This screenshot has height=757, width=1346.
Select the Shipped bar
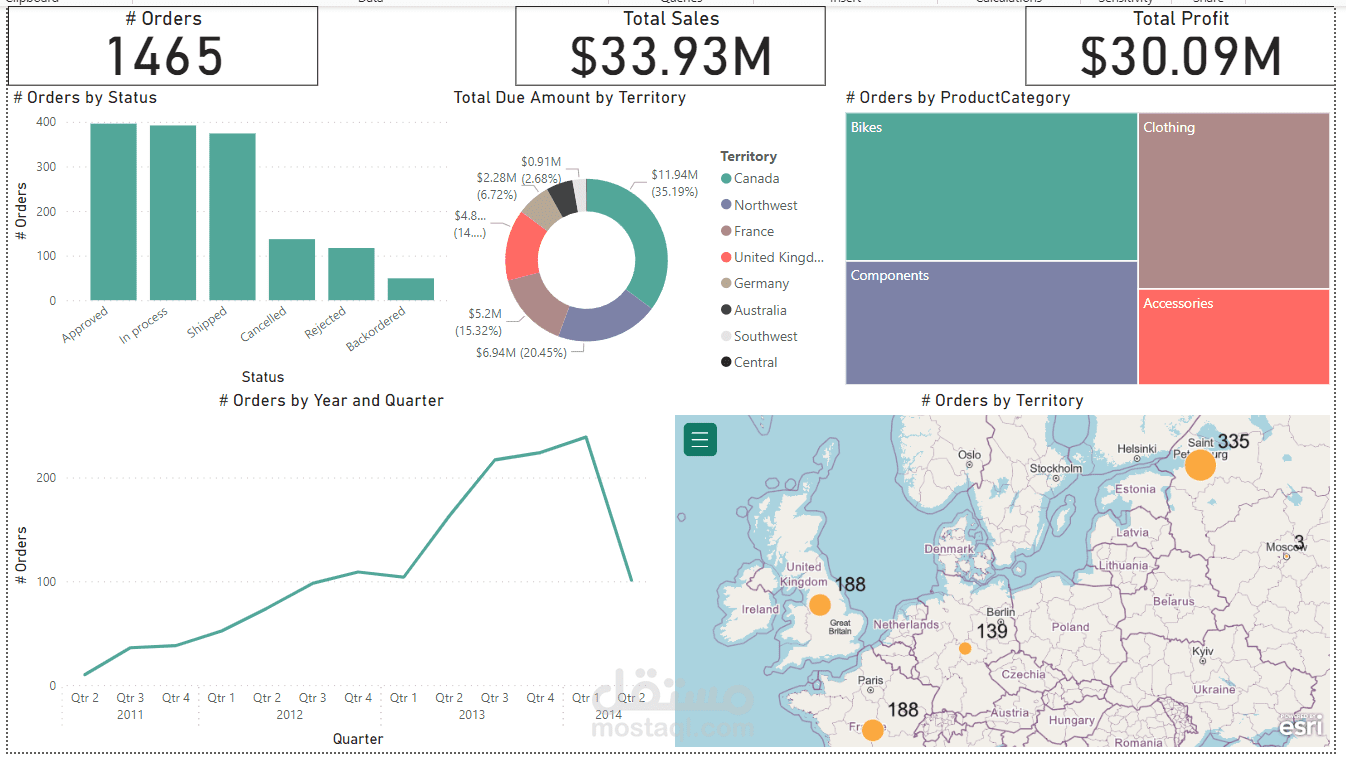(x=232, y=217)
